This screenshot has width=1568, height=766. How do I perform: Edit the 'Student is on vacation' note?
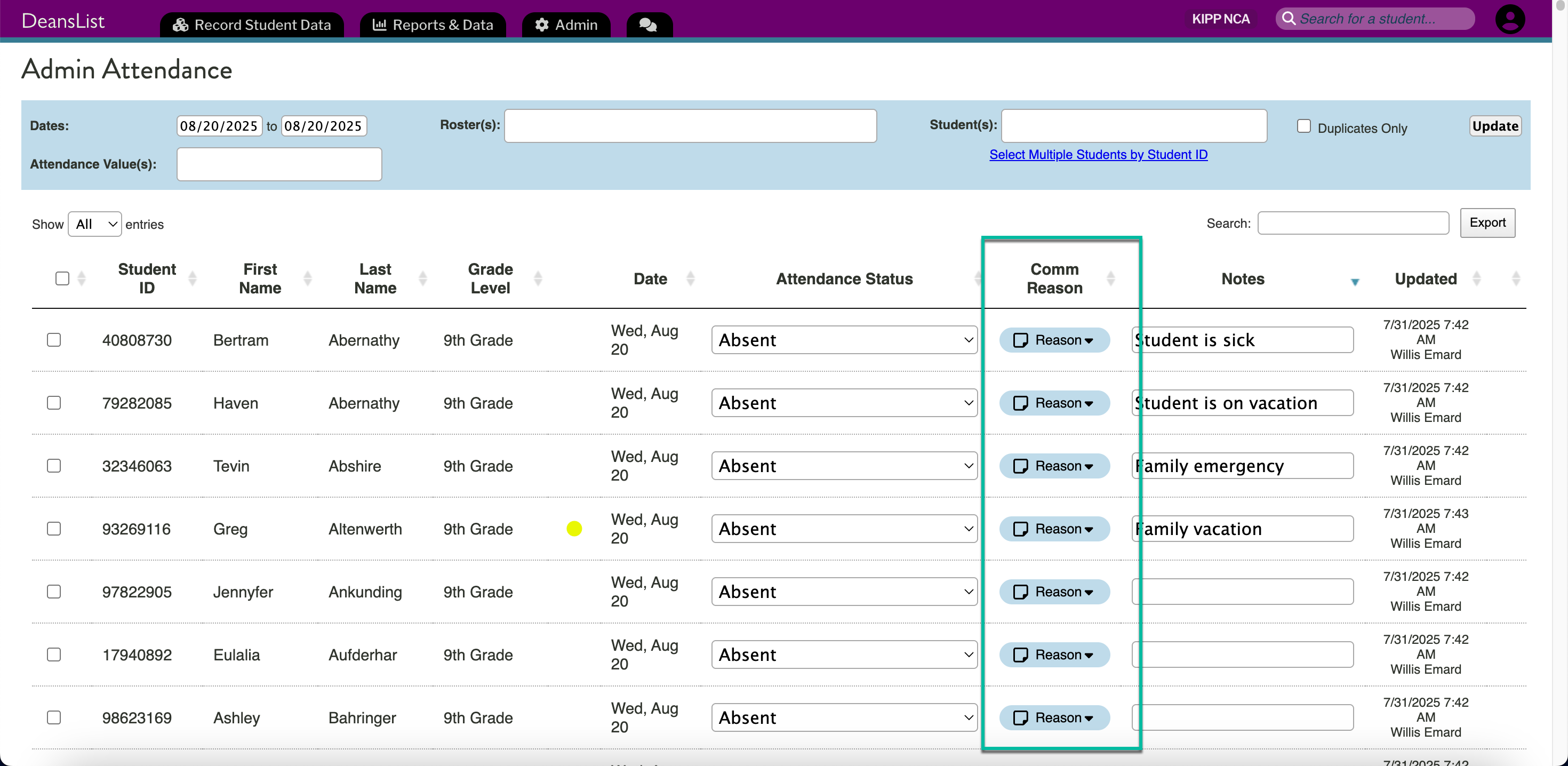(1243, 403)
